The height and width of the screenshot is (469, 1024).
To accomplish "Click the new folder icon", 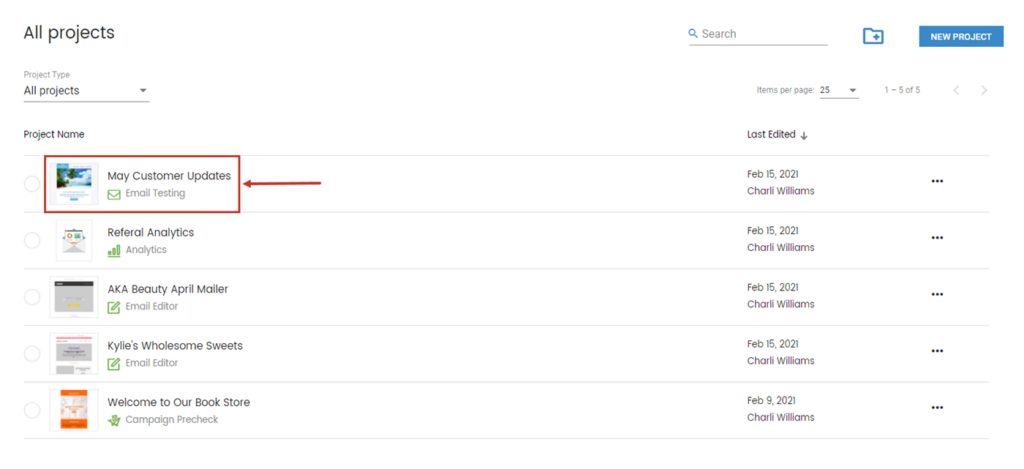I will (x=873, y=37).
